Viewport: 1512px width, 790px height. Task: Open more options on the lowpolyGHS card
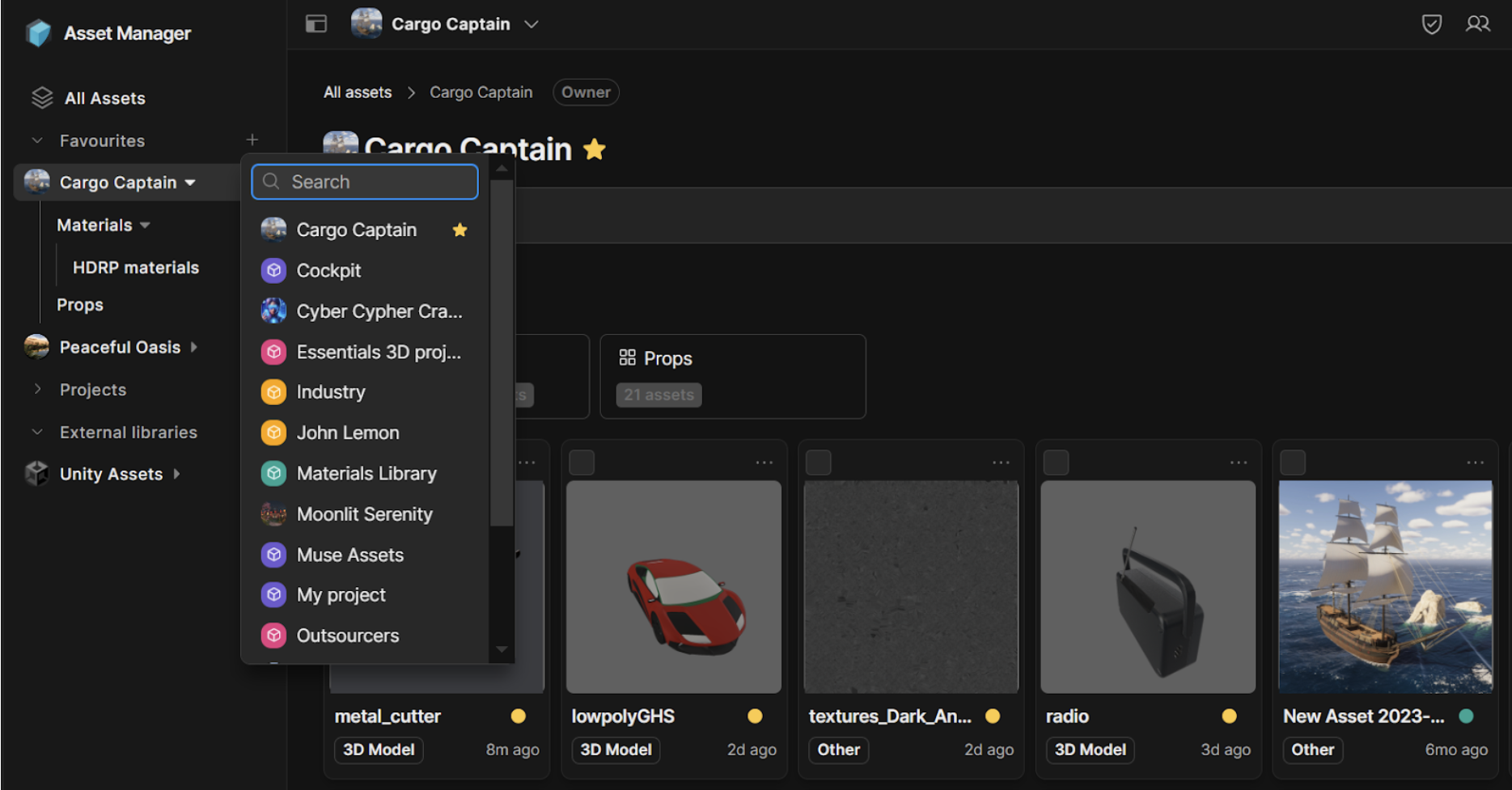[x=764, y=463]
